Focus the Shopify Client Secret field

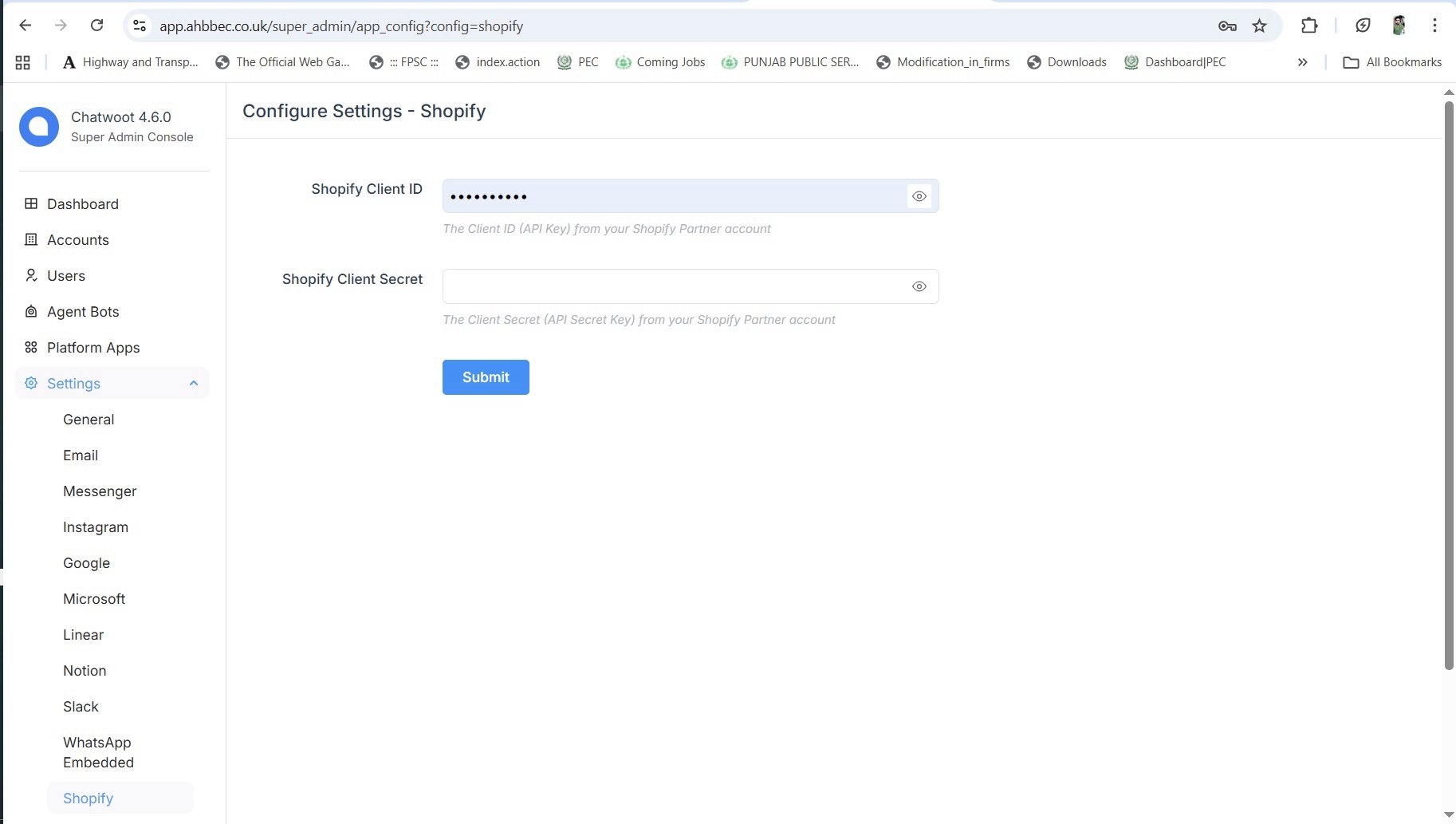(x=674, y=286)
